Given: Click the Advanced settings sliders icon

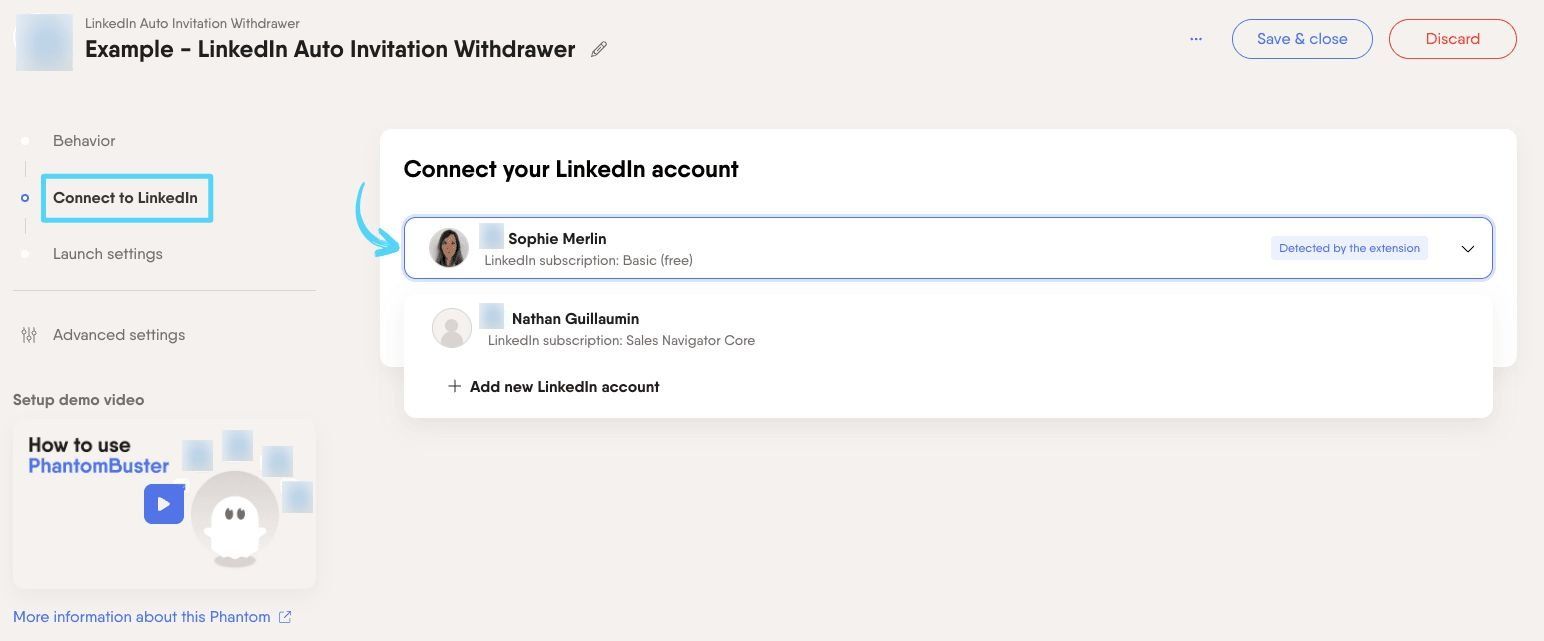Looking at the screenshot, I should (29, 335).
